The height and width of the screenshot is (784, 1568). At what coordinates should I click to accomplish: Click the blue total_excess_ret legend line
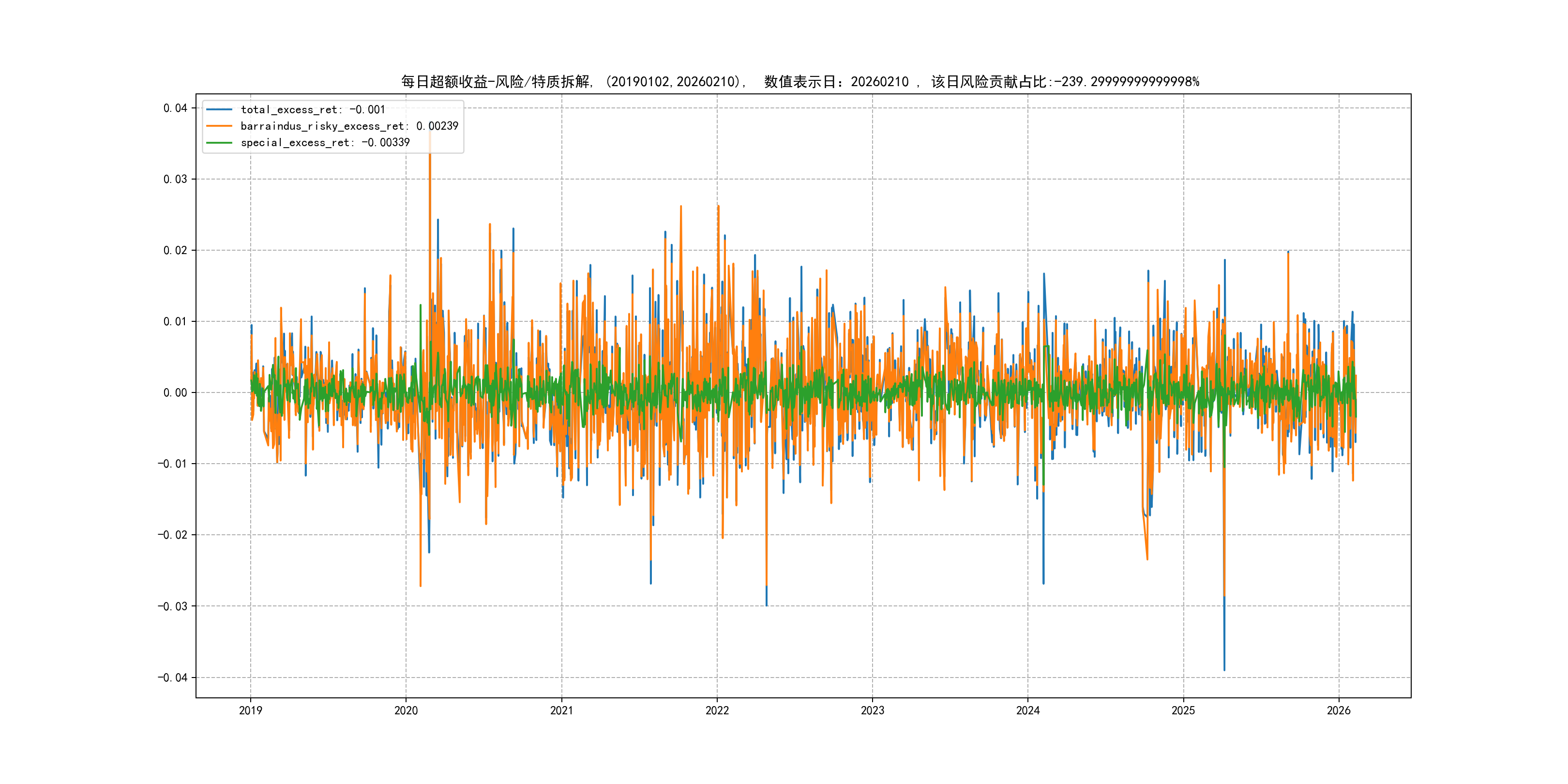[x=219, y=109]
